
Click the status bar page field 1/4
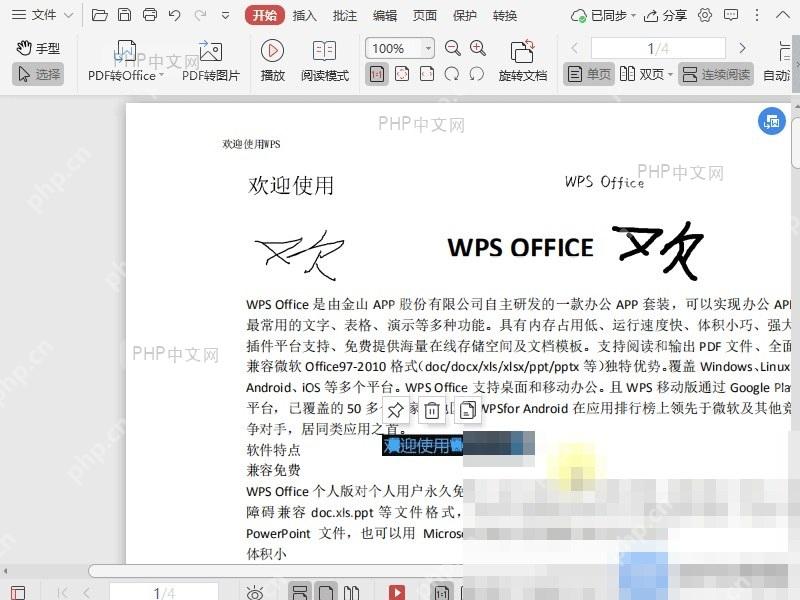(164, 592)
